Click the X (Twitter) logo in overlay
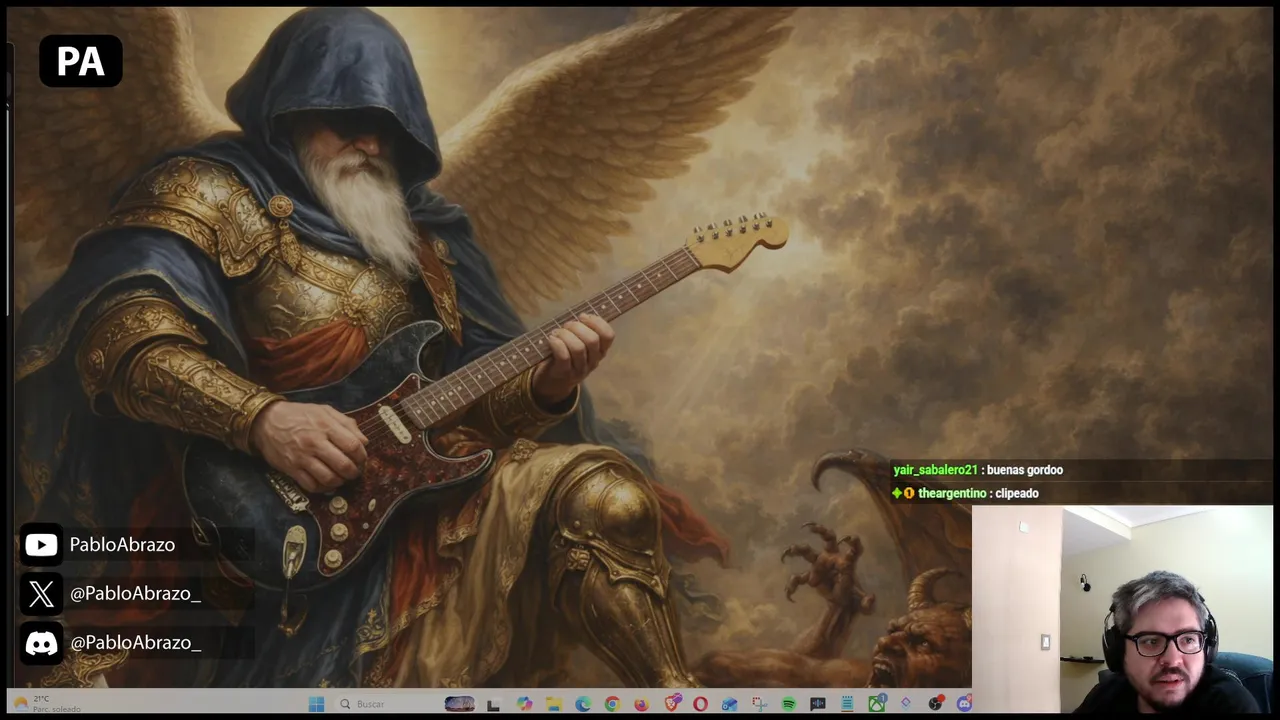Viewport: 1280px width, 720px height. pyautogui.click(x=41, y=594)
